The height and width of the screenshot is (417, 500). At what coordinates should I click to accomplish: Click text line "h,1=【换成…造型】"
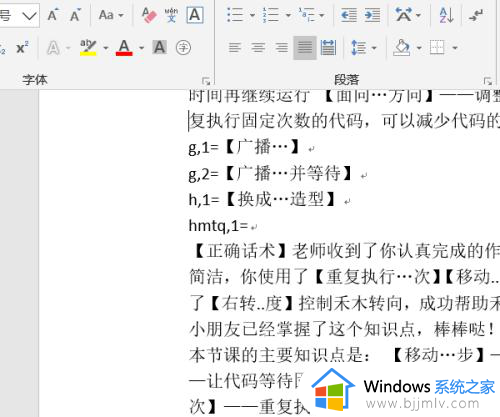tap(262, 200)
